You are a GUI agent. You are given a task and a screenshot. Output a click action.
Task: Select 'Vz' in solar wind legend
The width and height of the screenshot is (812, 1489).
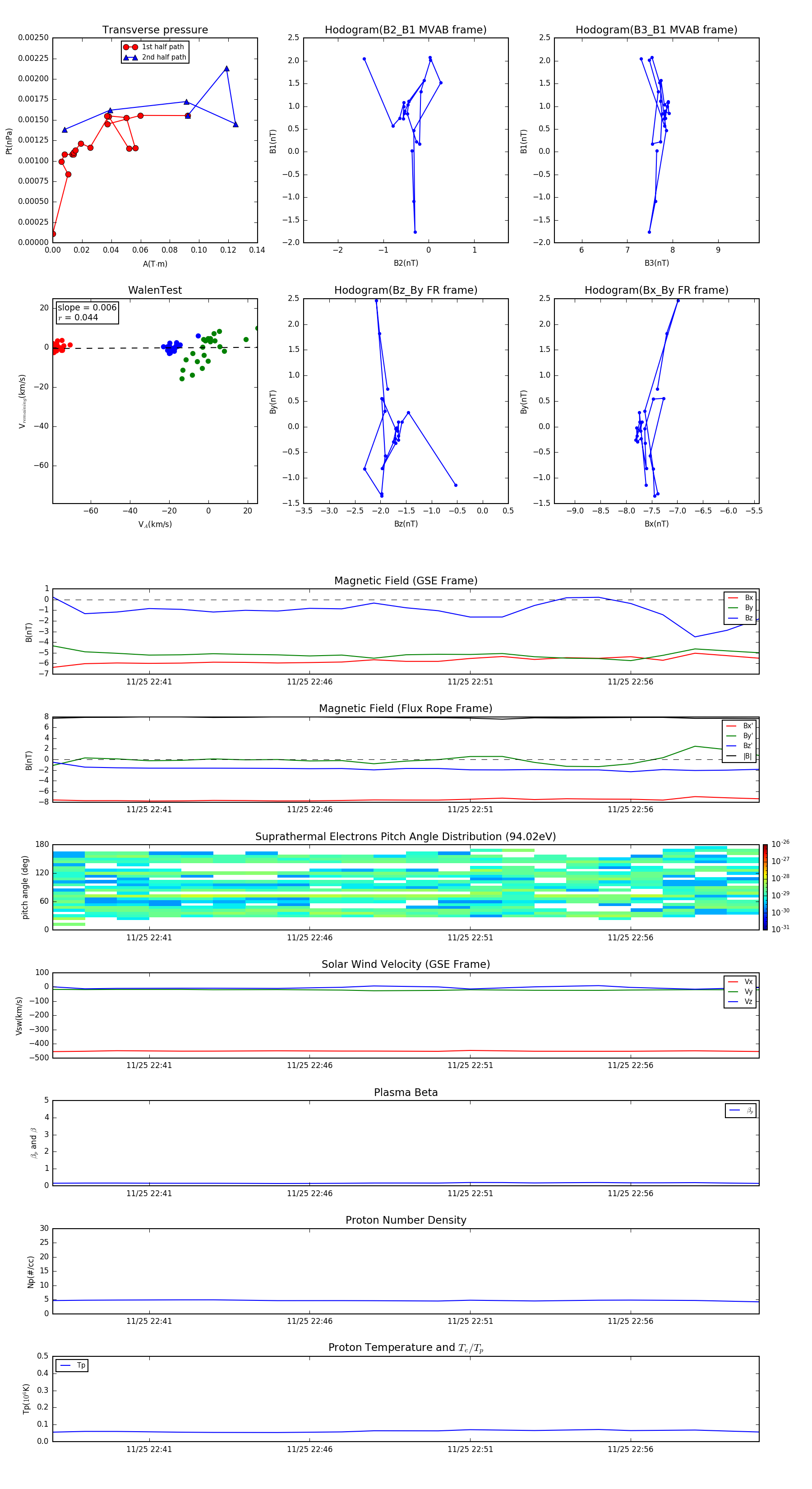[740, 1002]
